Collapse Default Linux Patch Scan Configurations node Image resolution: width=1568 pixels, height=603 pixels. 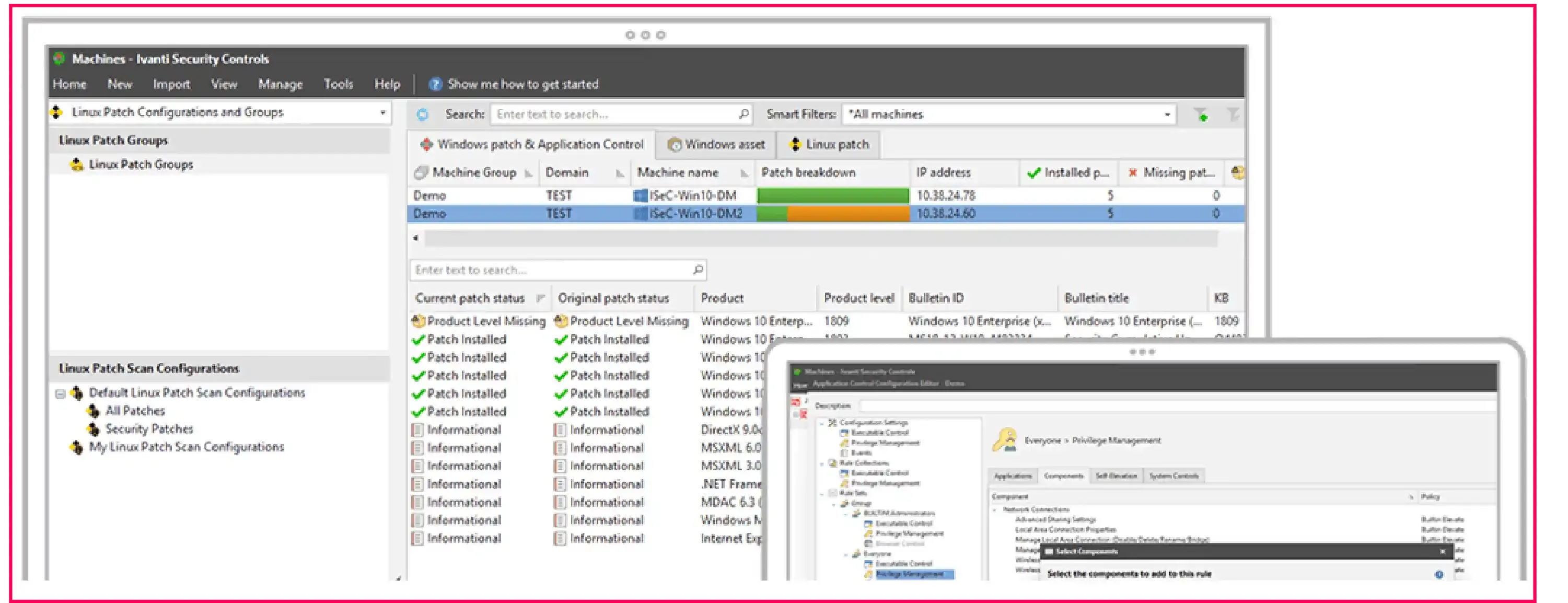click(x=60, y=393)
